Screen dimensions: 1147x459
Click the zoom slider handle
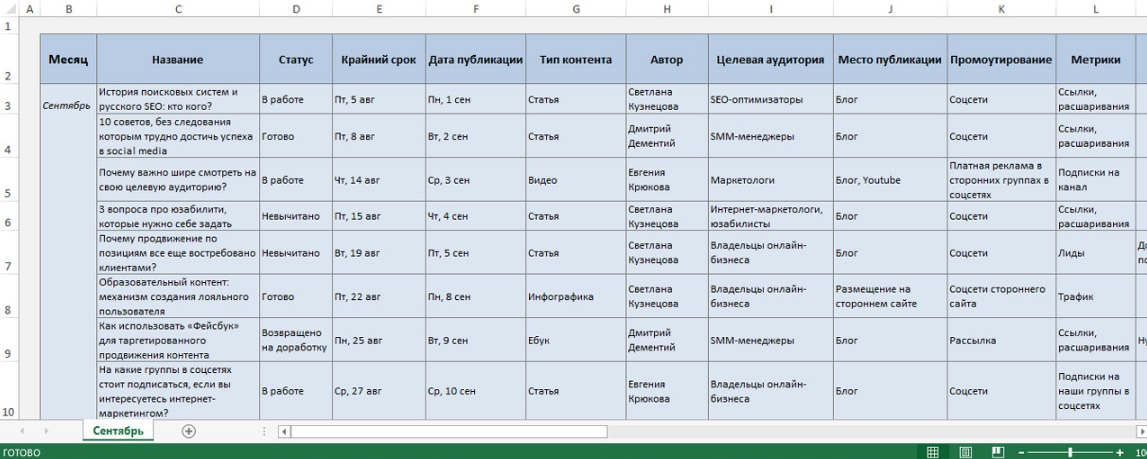click(x=1069, y=452)
